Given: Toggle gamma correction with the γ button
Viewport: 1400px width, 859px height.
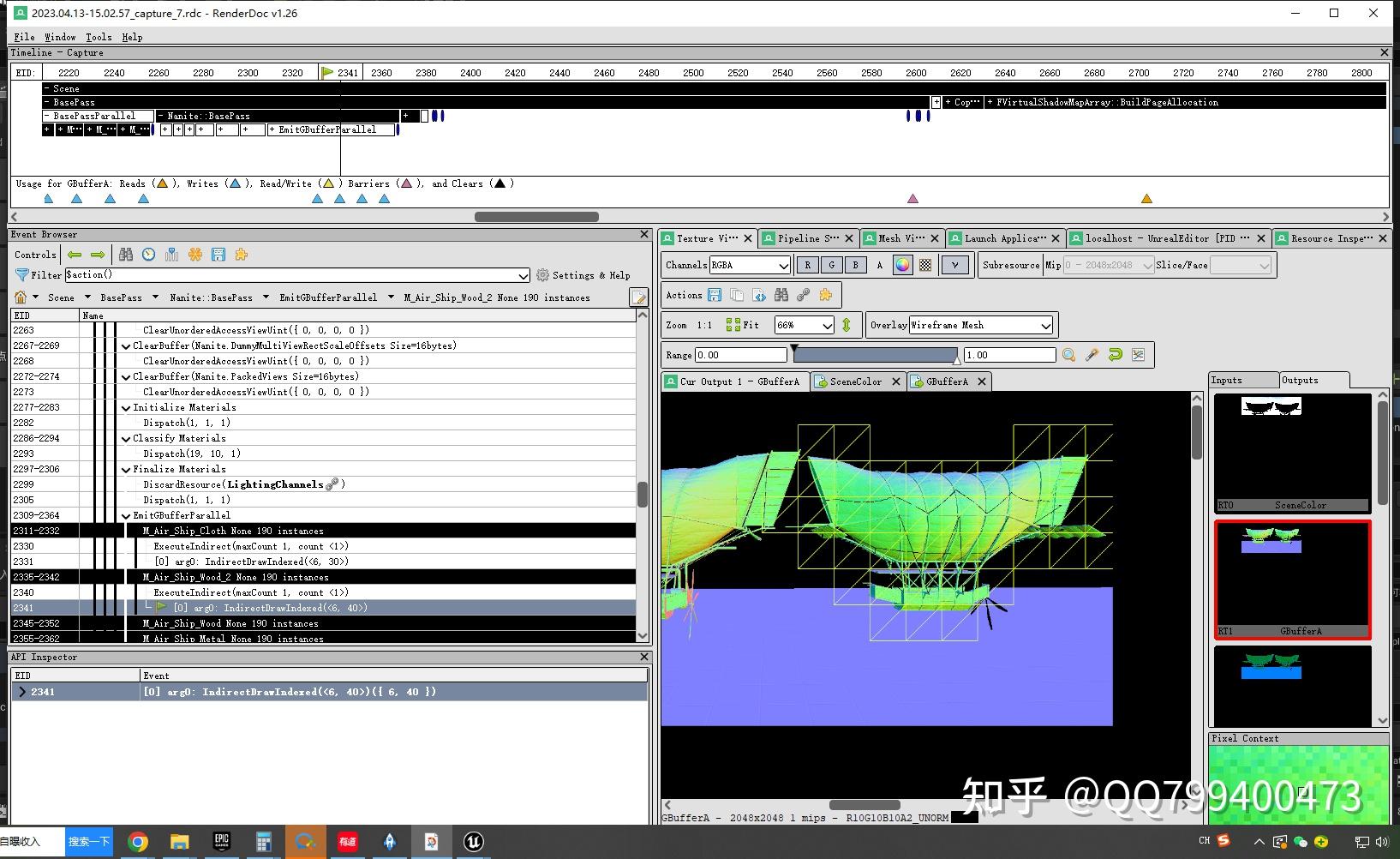Looking at the screenshot, I should 954,265.
